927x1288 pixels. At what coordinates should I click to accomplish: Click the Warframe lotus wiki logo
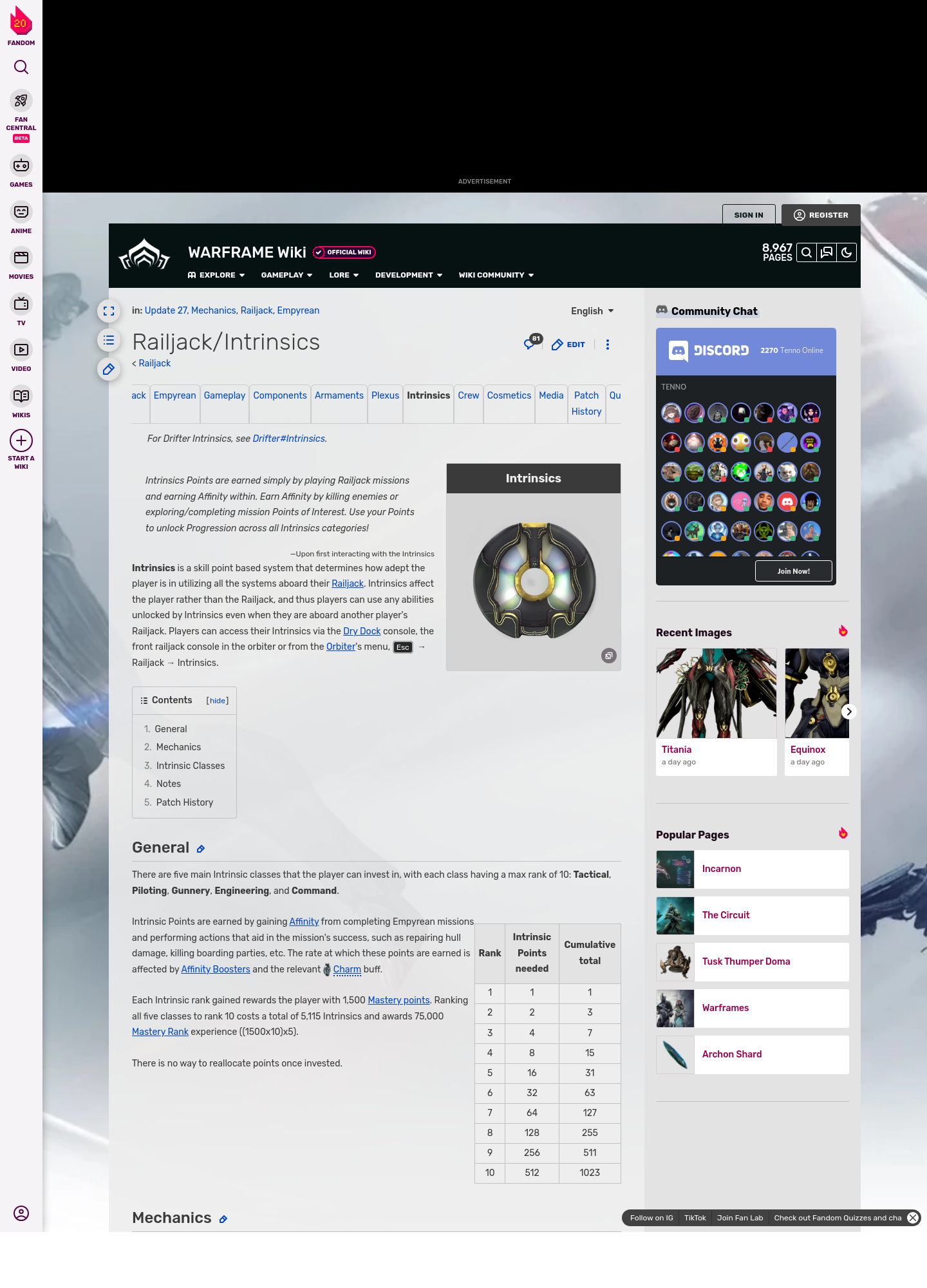[144, 255]
